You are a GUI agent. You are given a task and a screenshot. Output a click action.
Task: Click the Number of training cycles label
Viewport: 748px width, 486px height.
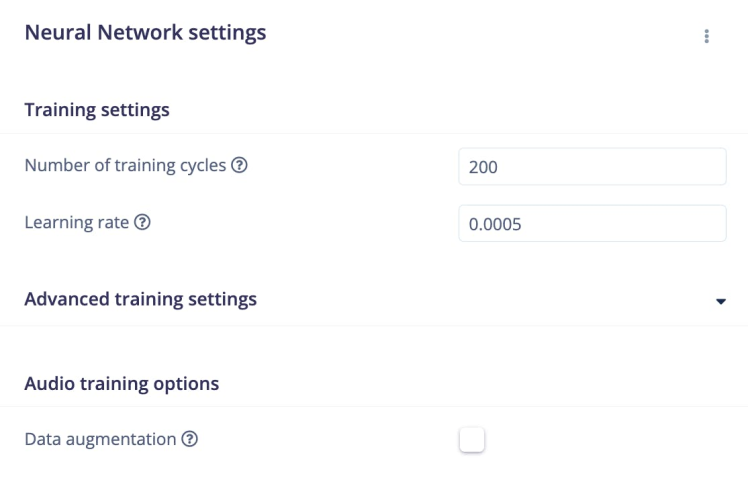point(125,165)
